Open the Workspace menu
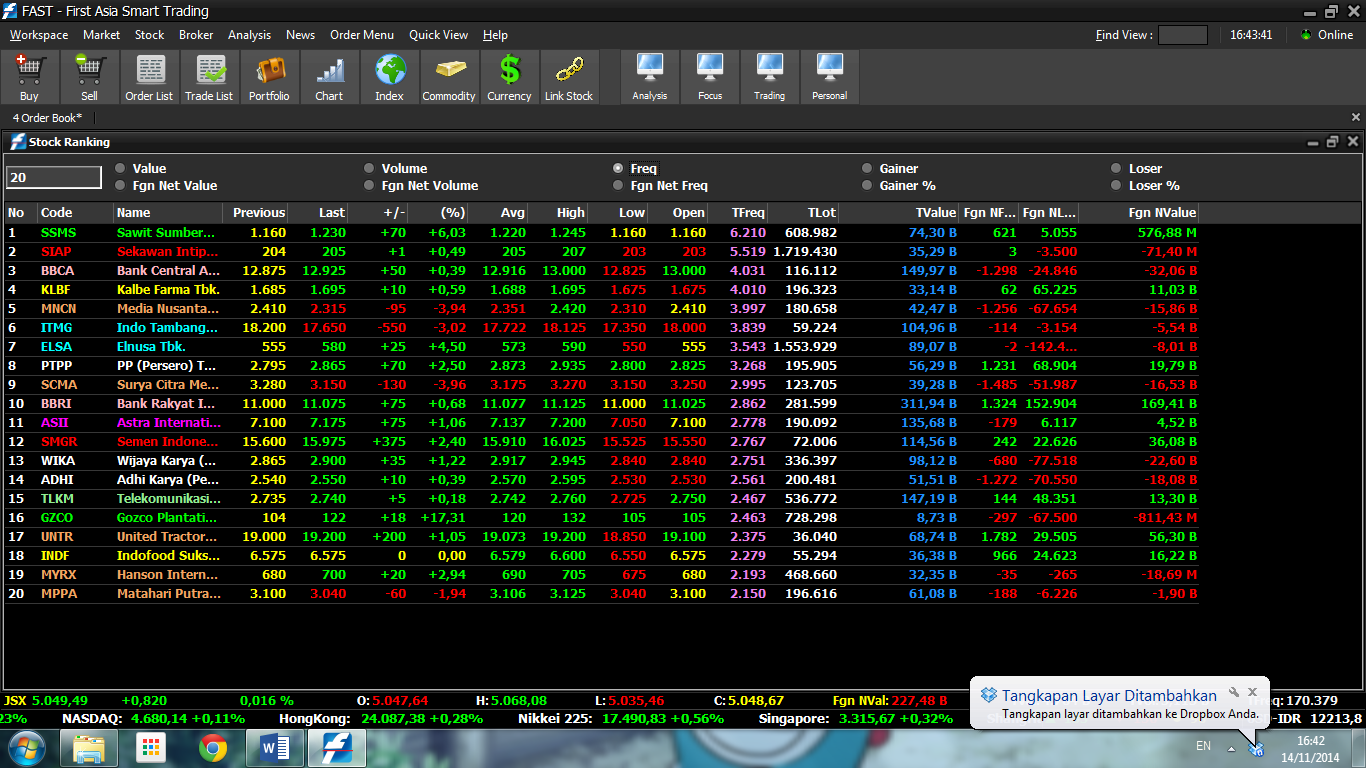This screenshot has height=768, width=1366. [x=39, y=35]
